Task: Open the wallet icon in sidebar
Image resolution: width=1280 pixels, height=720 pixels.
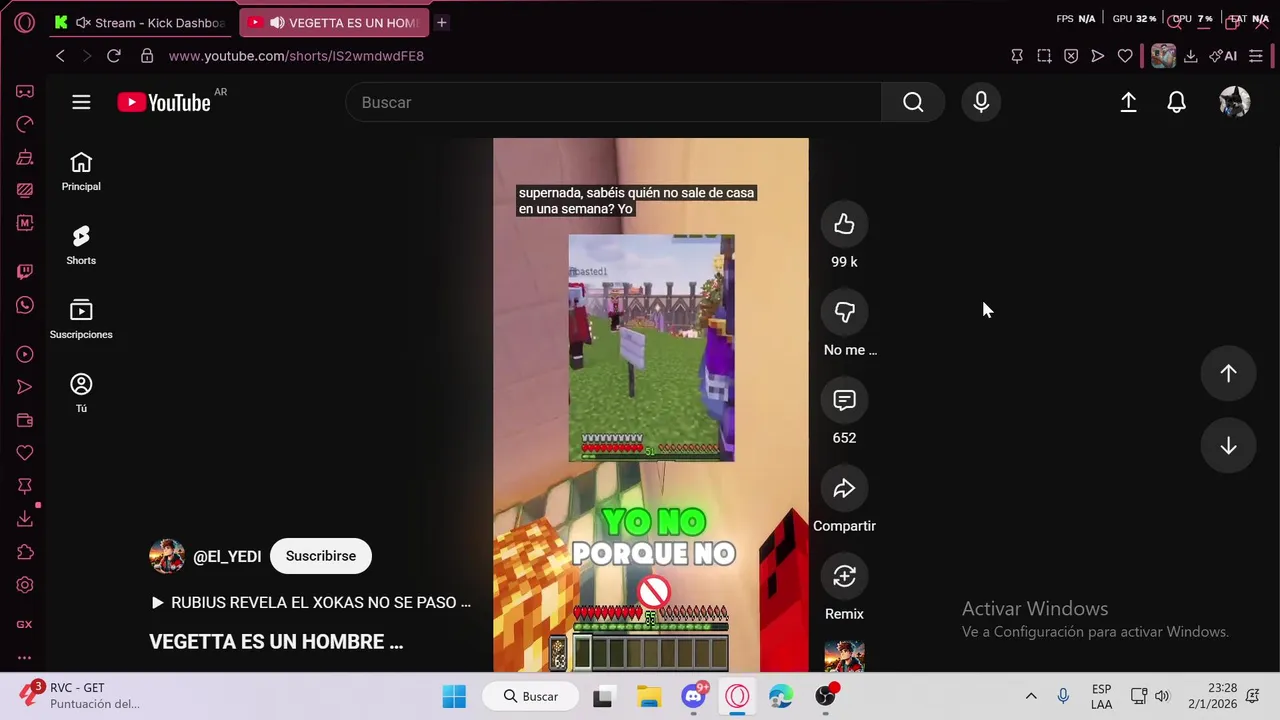Action: [25, 420]
